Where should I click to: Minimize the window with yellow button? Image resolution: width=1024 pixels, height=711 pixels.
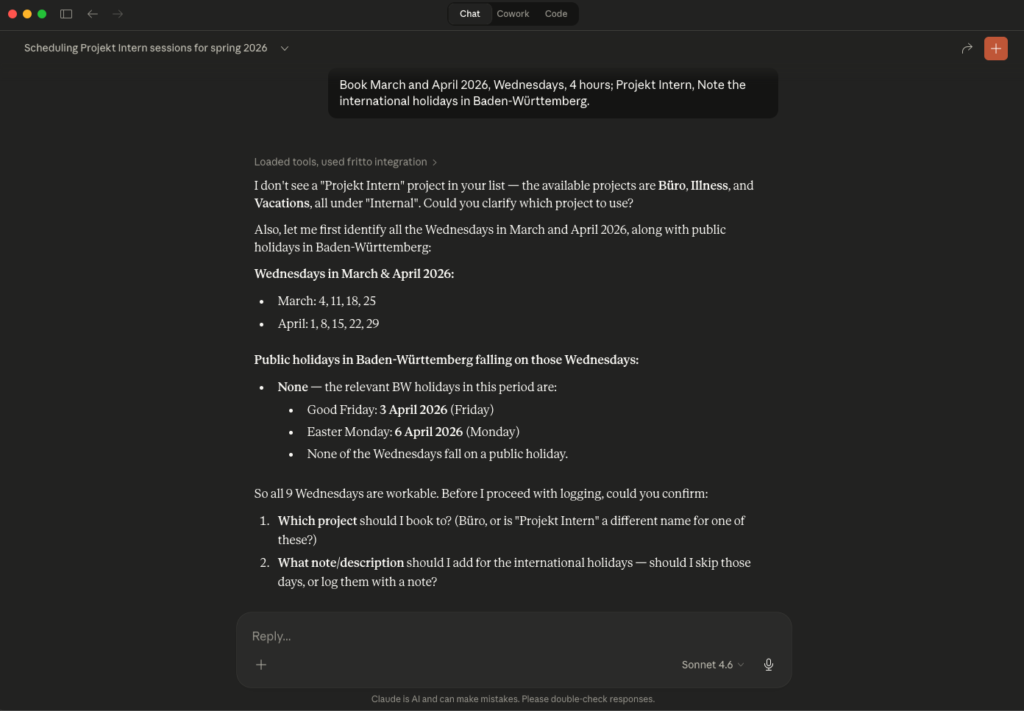coord(28,14)
